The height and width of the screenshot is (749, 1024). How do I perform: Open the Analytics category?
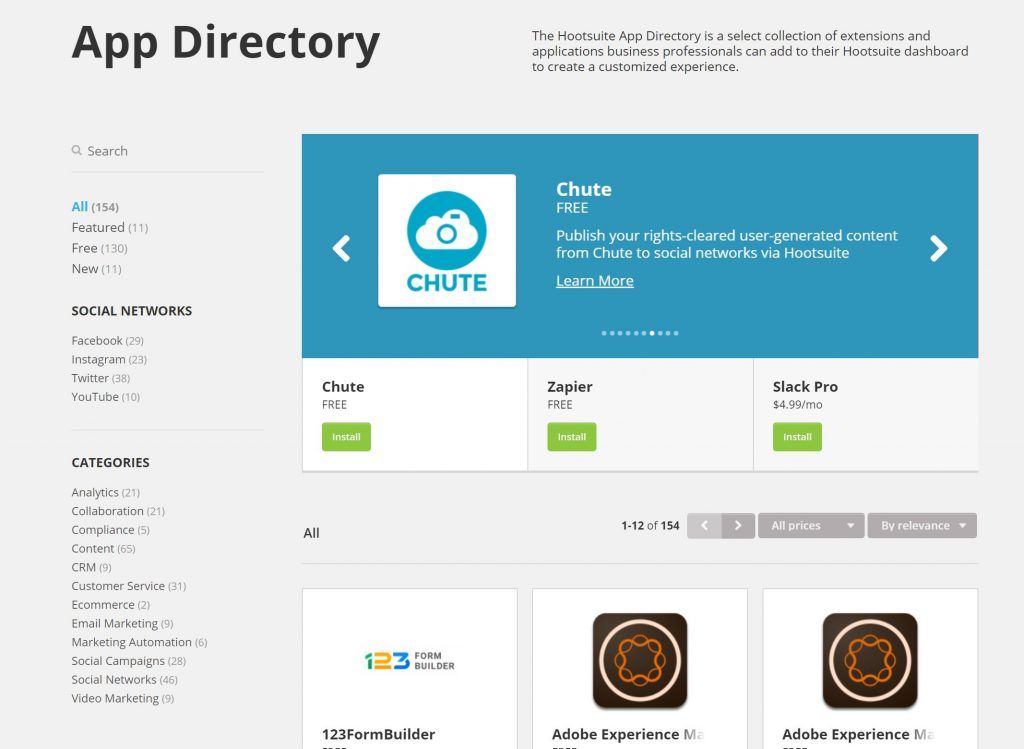(x=105, y=492)
